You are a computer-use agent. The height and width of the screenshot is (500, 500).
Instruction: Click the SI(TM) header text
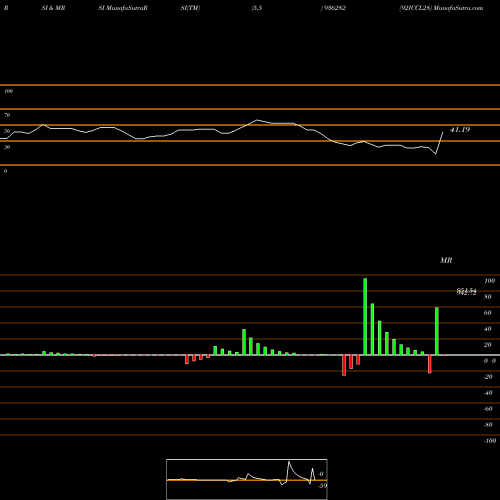point(190,8)
